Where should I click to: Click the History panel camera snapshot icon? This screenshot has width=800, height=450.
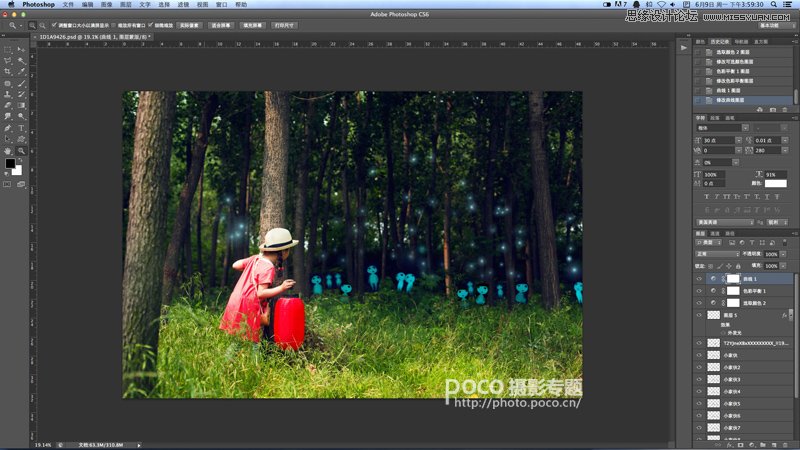772,110
